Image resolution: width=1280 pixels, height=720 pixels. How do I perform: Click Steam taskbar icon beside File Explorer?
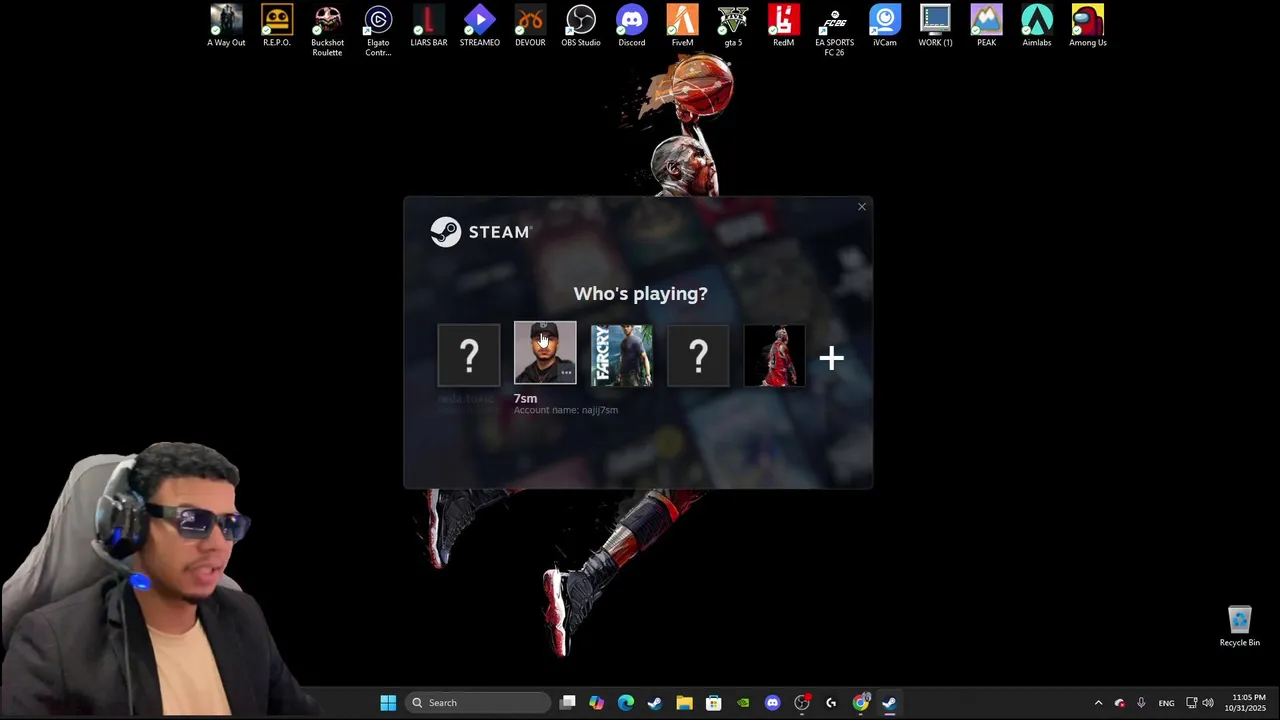pos(655,703)
